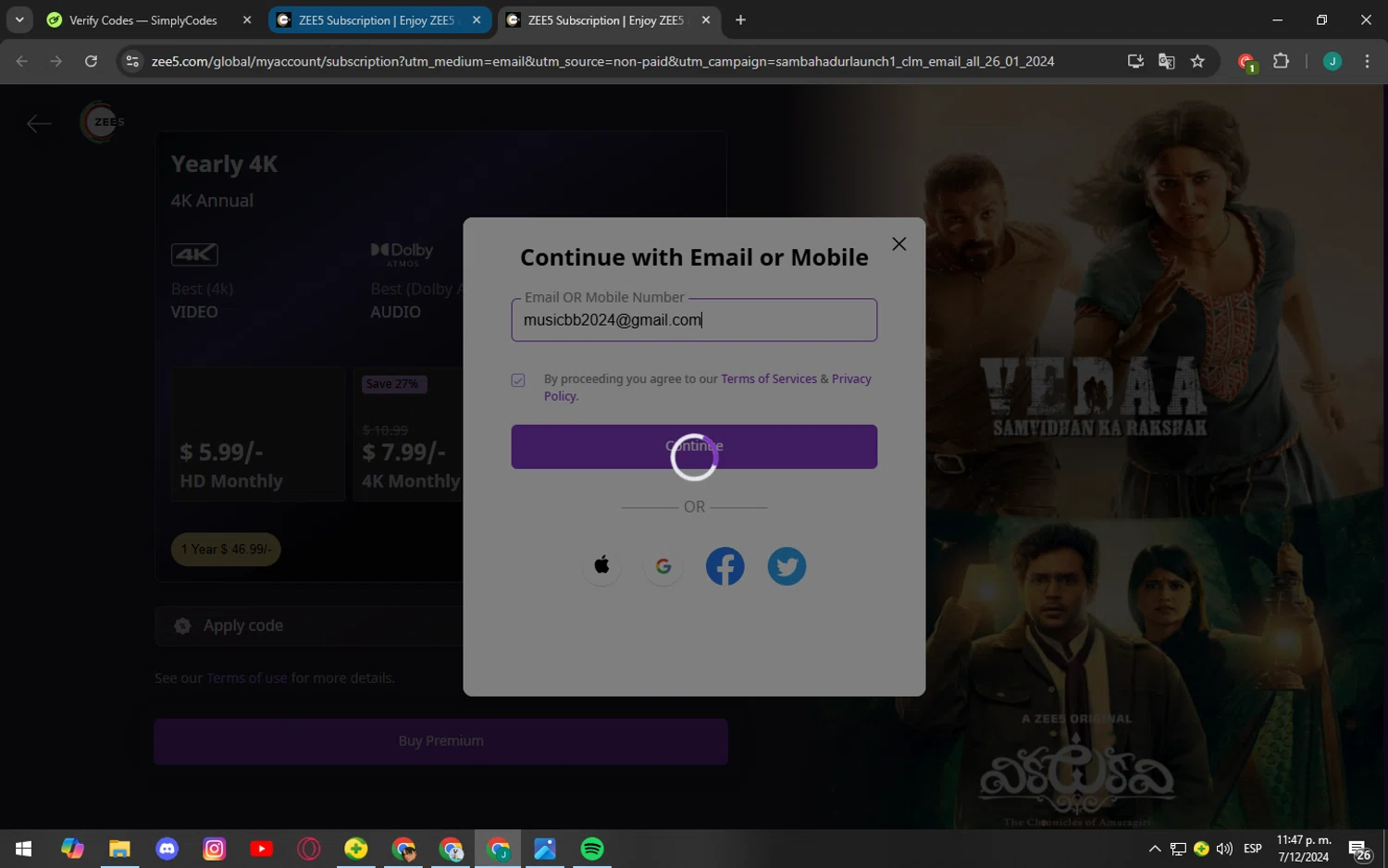This screenshot has width=1388, height=868.
Task: Sign in with Facebook icon
Action: click(x=725, y=566)
